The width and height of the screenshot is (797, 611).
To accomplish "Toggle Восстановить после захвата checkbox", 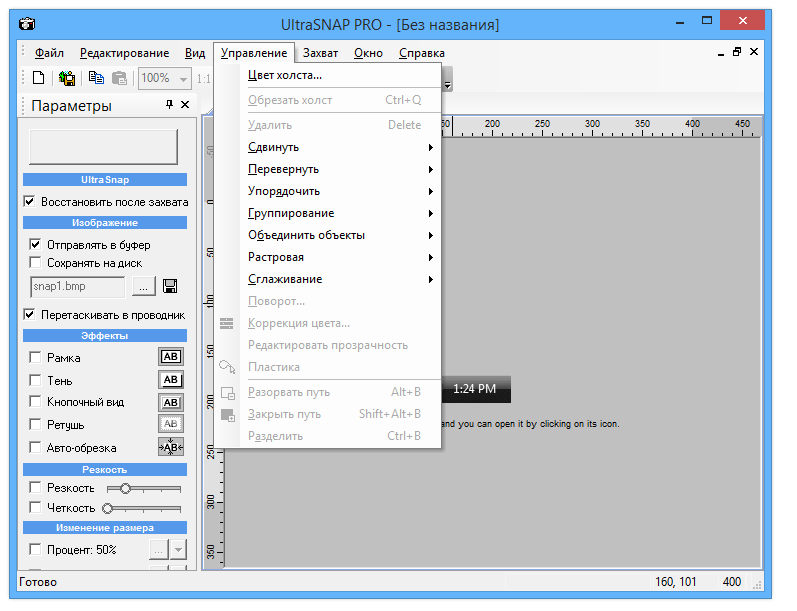I will coord(29,201).
